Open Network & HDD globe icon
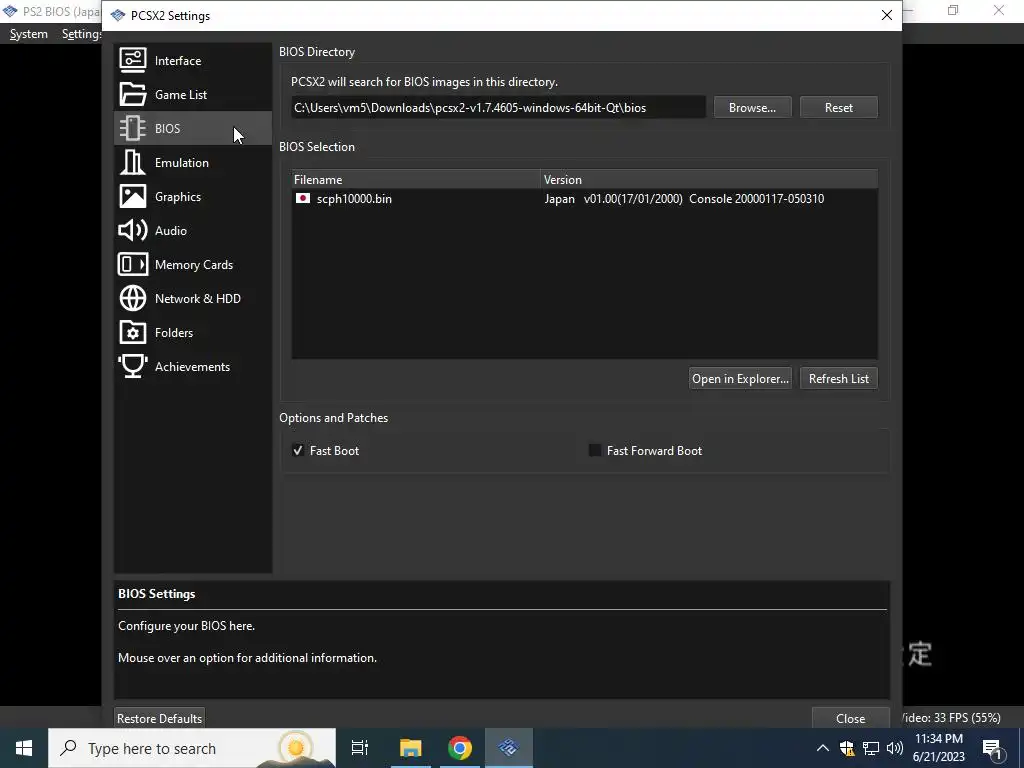This screenshot has width=1024, height=768. (x=133, y=298)
